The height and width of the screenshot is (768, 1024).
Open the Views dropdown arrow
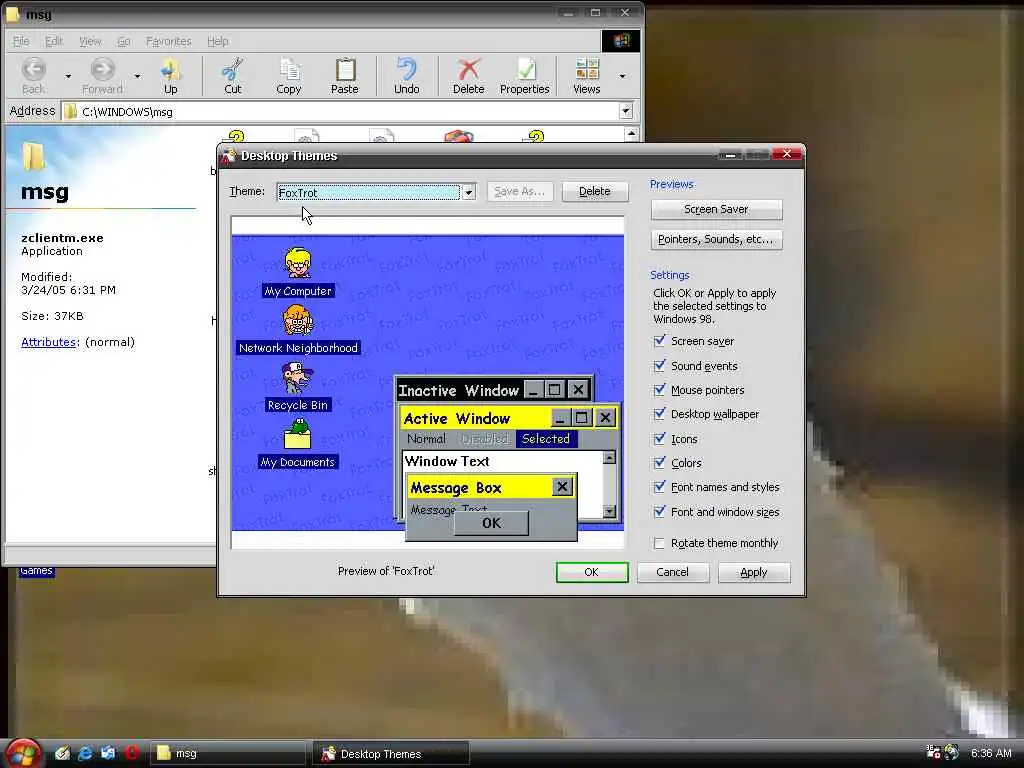[622, 76]
